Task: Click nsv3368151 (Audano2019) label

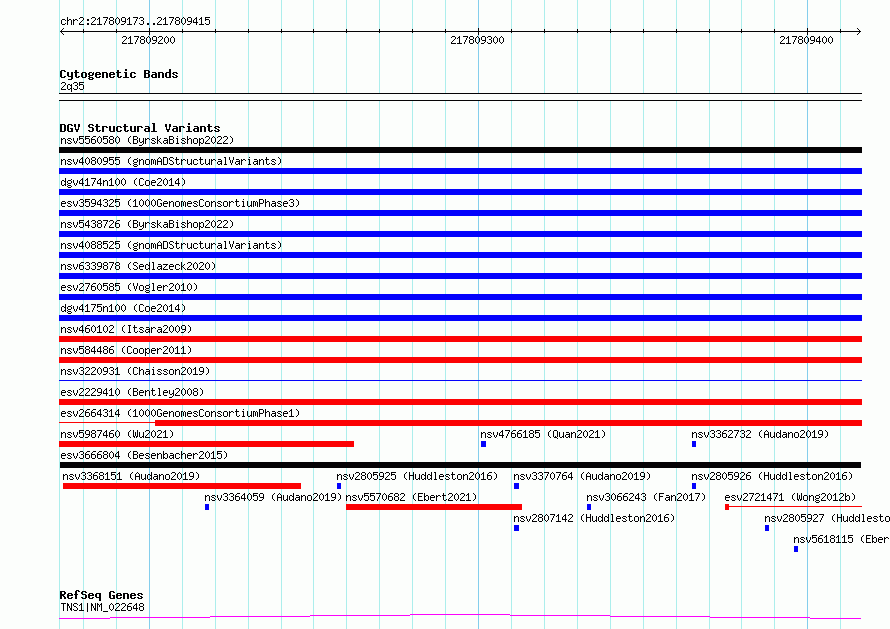Action: 131,476
